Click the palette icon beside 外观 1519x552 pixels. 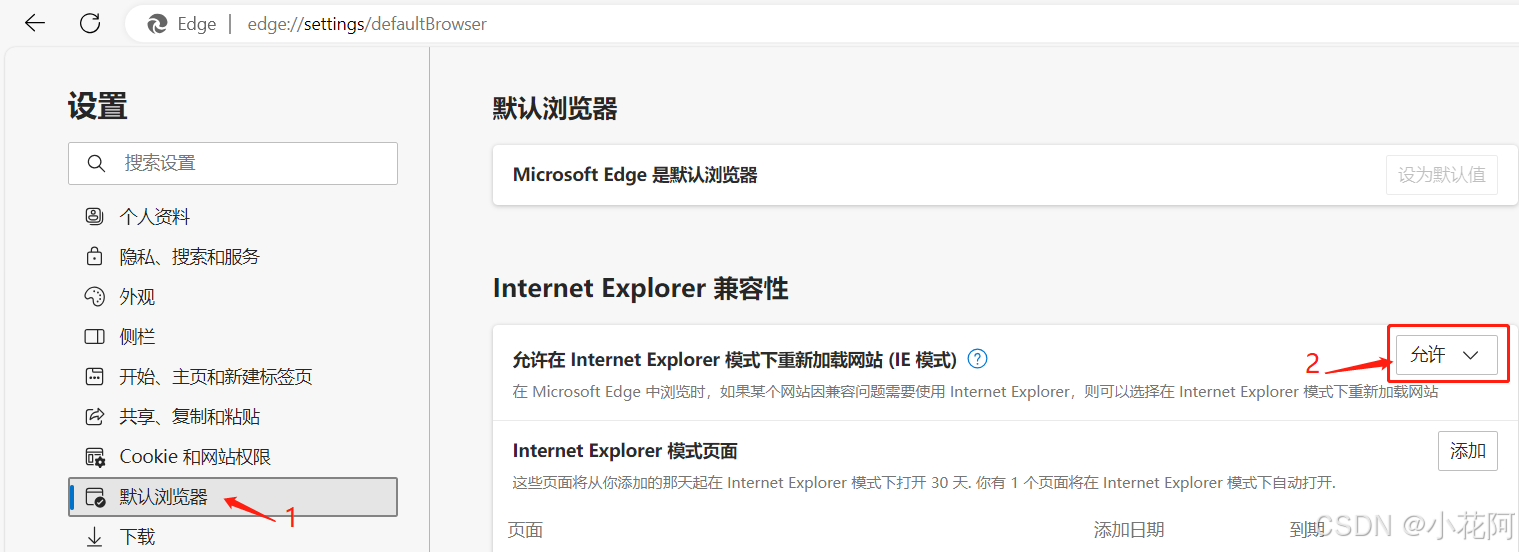pos(94,296)
